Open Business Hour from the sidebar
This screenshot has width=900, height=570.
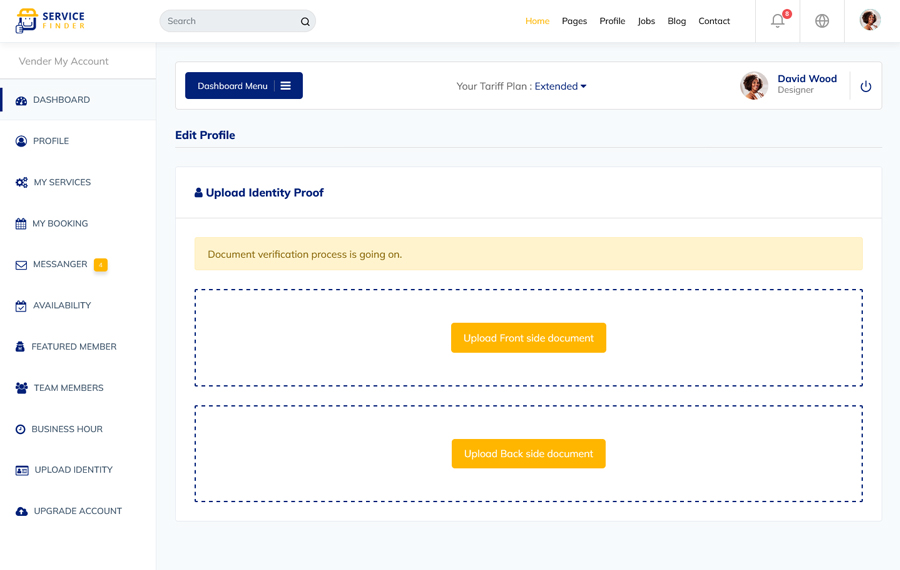pos(66,429)
